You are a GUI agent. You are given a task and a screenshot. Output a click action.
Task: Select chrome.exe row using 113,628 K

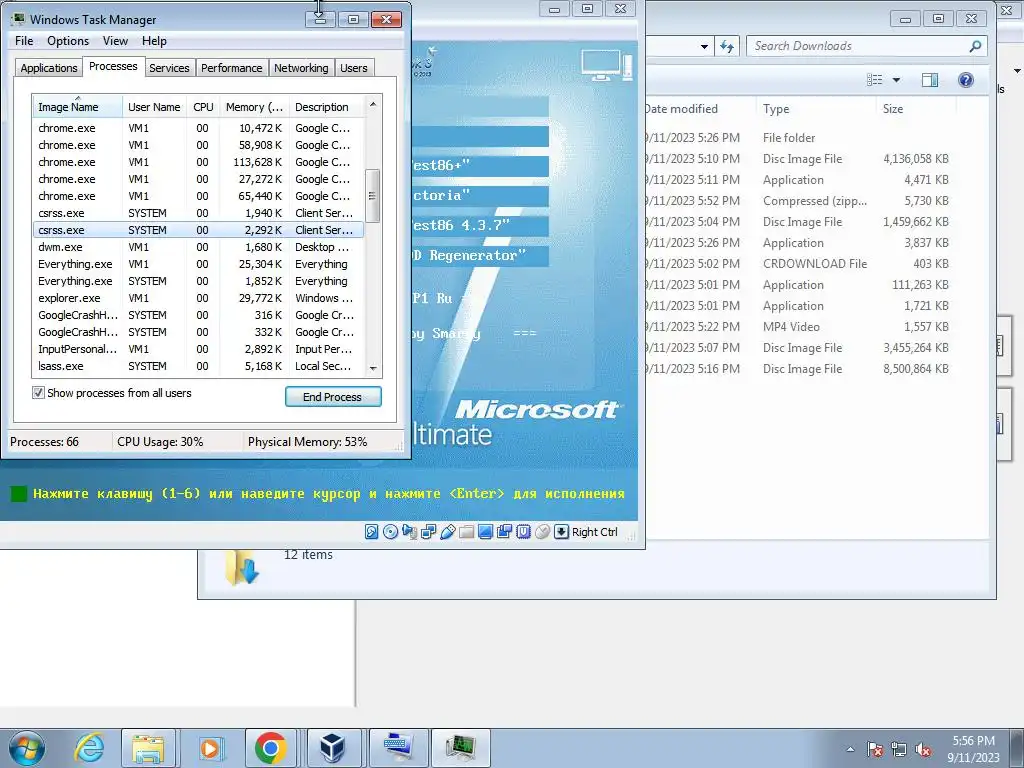coord(198,162)
